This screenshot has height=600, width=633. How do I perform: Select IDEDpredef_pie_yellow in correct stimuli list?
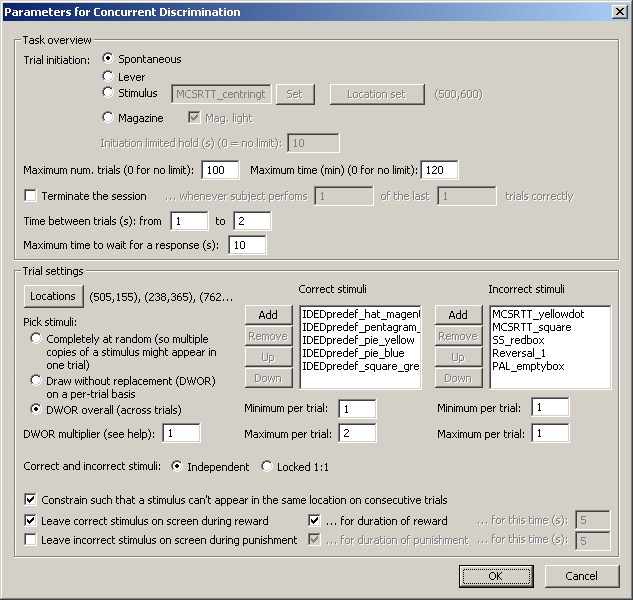tap(358, 341)
